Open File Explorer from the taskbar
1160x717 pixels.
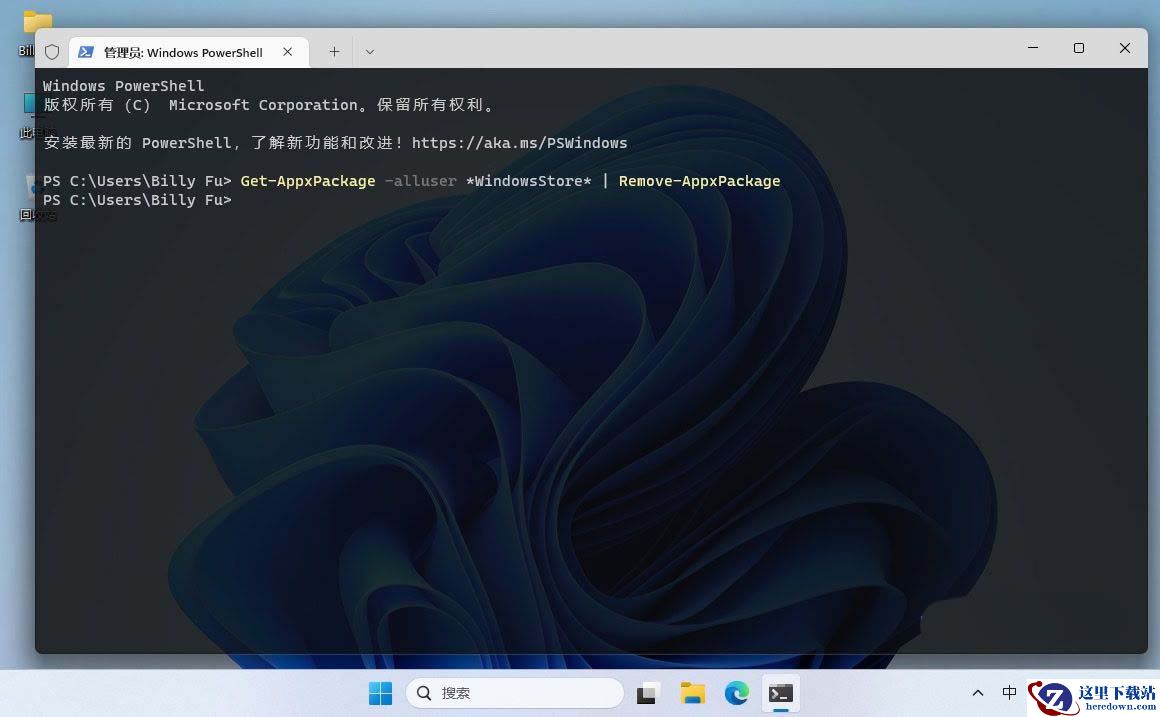pos(692,693)
